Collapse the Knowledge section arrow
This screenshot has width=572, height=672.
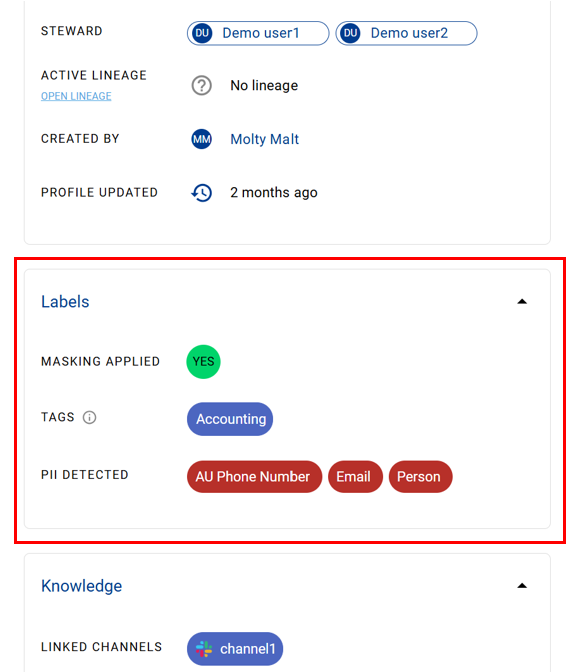point(522,586)
